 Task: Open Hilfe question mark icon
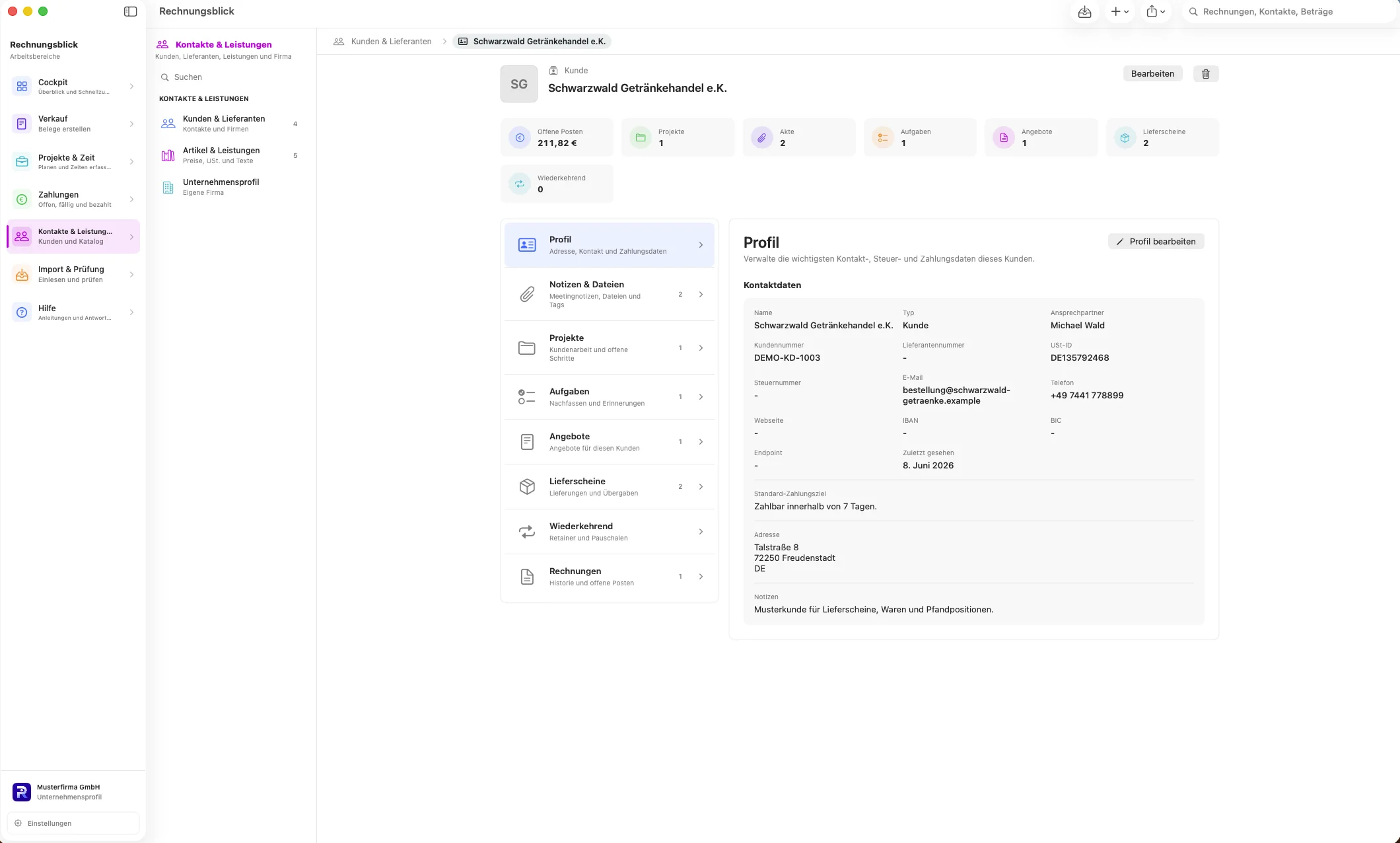tap(22, 312)
